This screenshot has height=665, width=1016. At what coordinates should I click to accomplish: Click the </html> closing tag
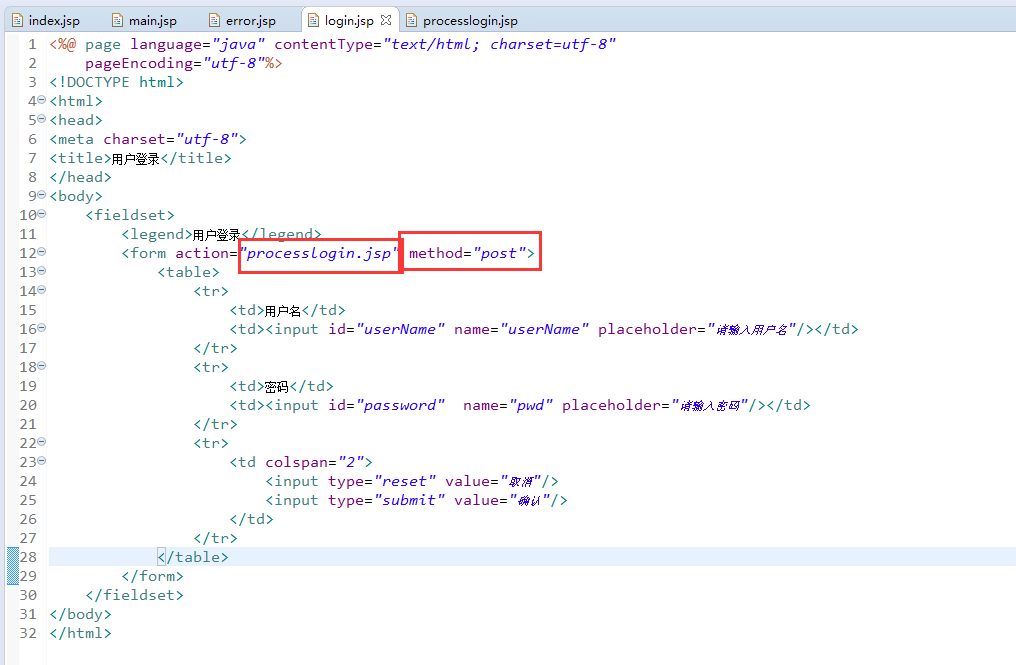[x=80, y=633]
